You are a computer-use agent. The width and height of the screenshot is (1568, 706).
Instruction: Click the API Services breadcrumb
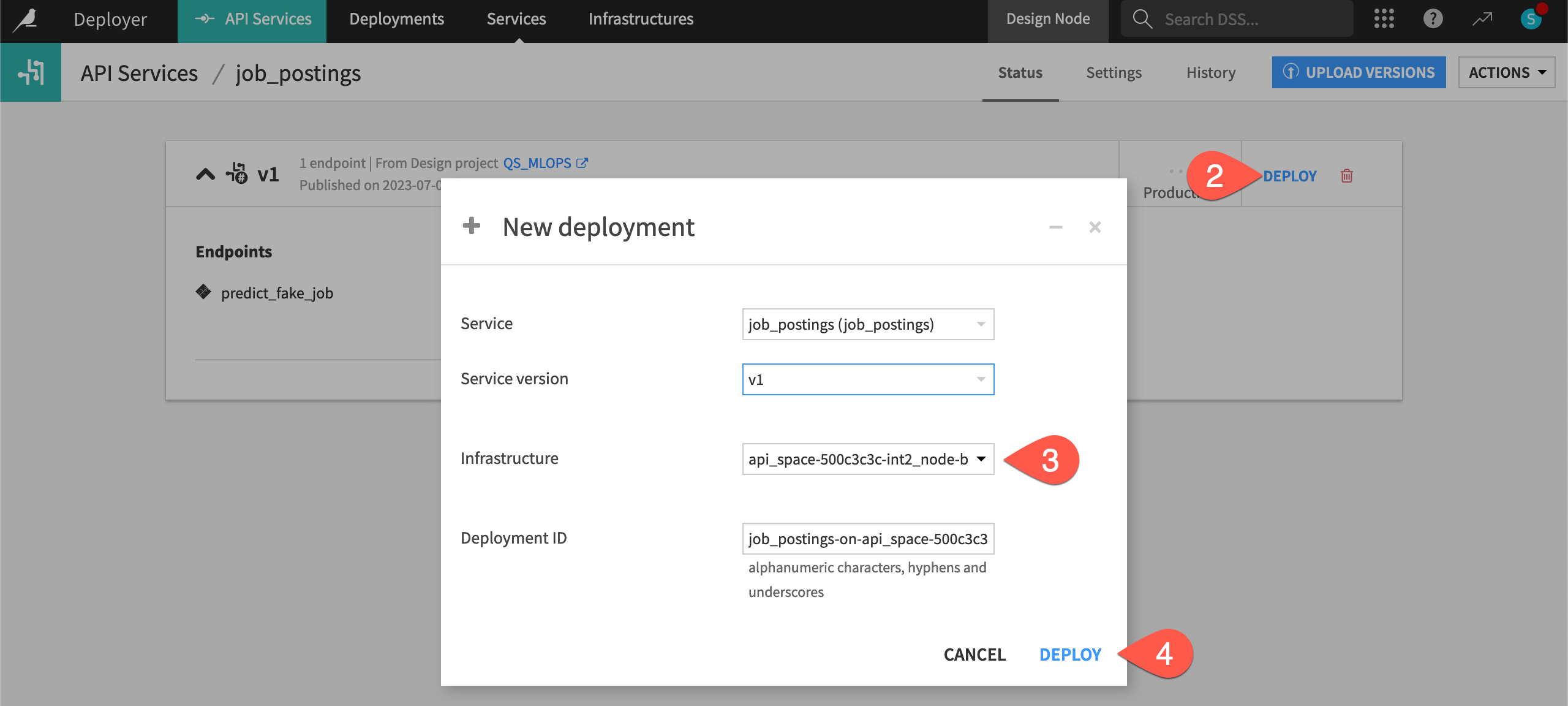coord(139,73)
